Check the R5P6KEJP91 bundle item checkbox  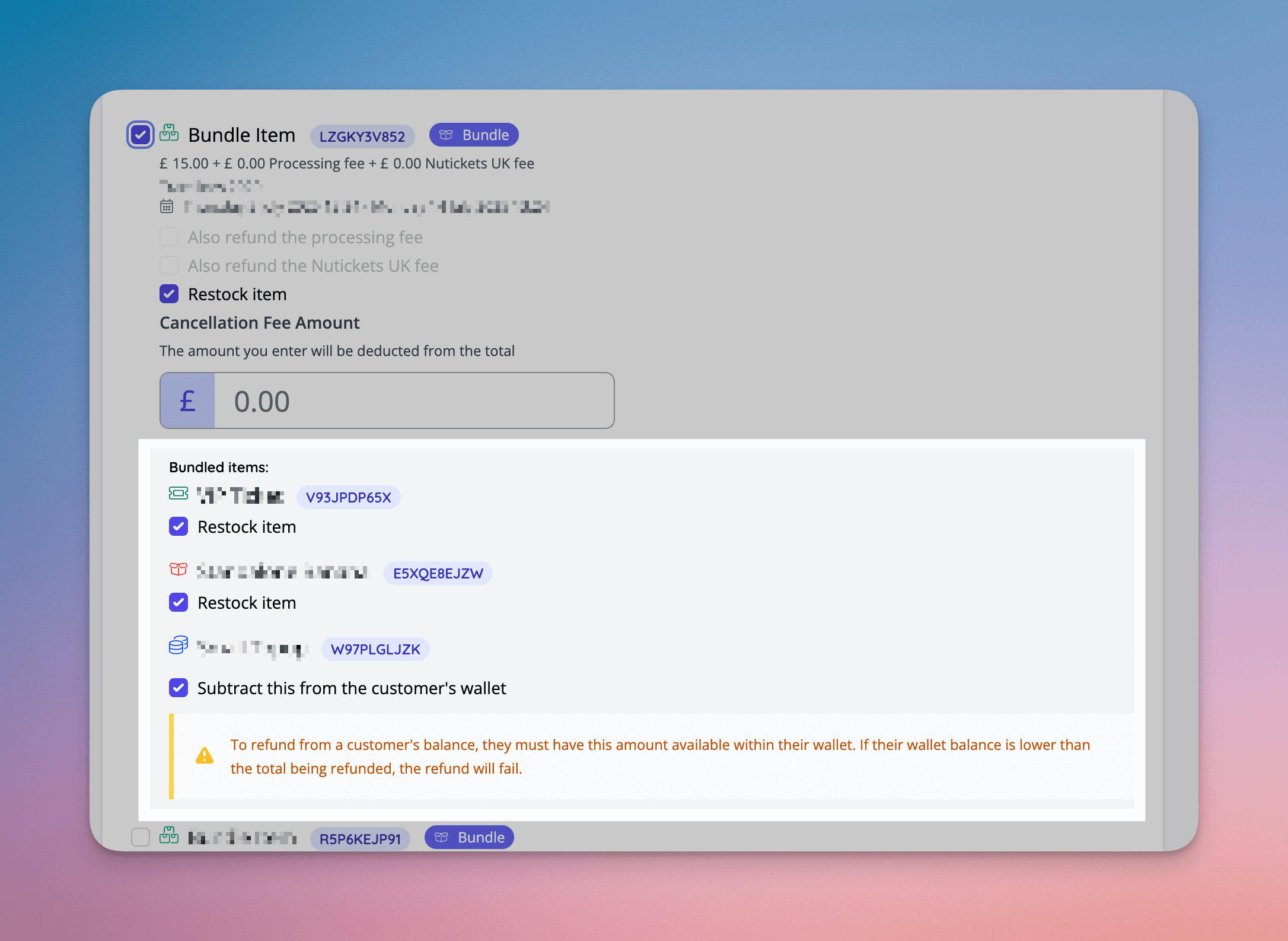pos(141,838)
